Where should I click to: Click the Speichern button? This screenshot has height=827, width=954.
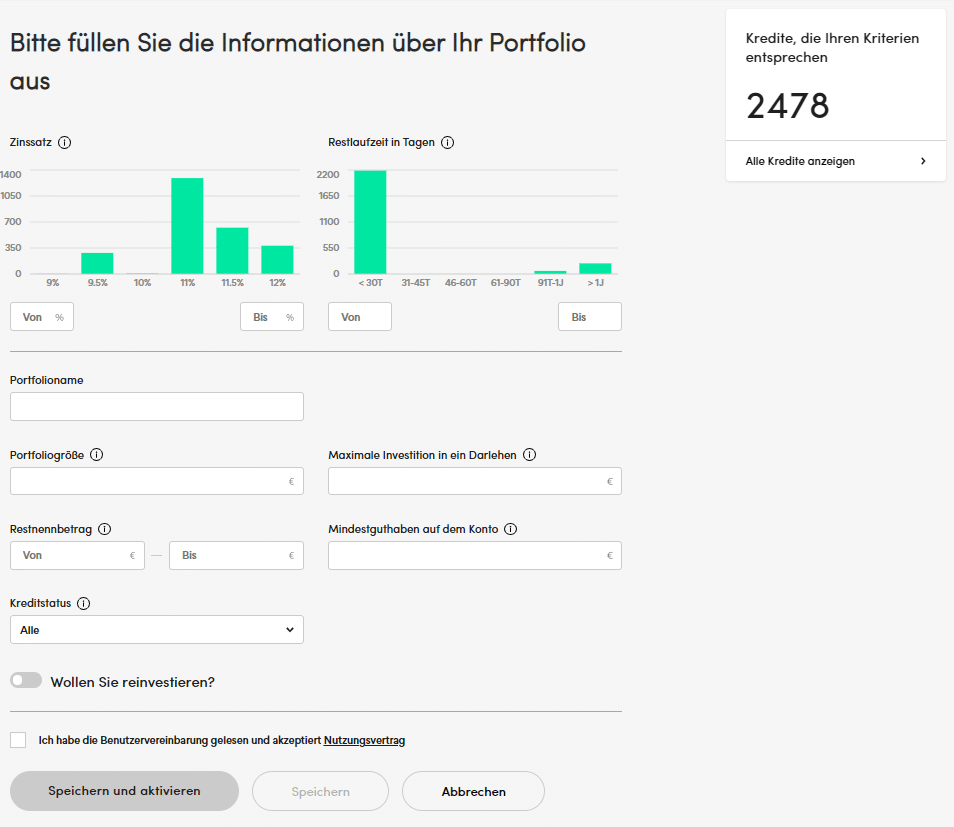(321, 791)
